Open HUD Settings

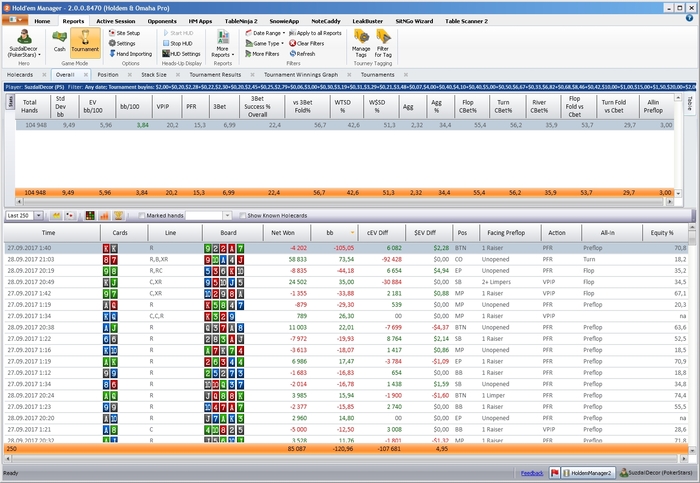click(x=181, y=54)
